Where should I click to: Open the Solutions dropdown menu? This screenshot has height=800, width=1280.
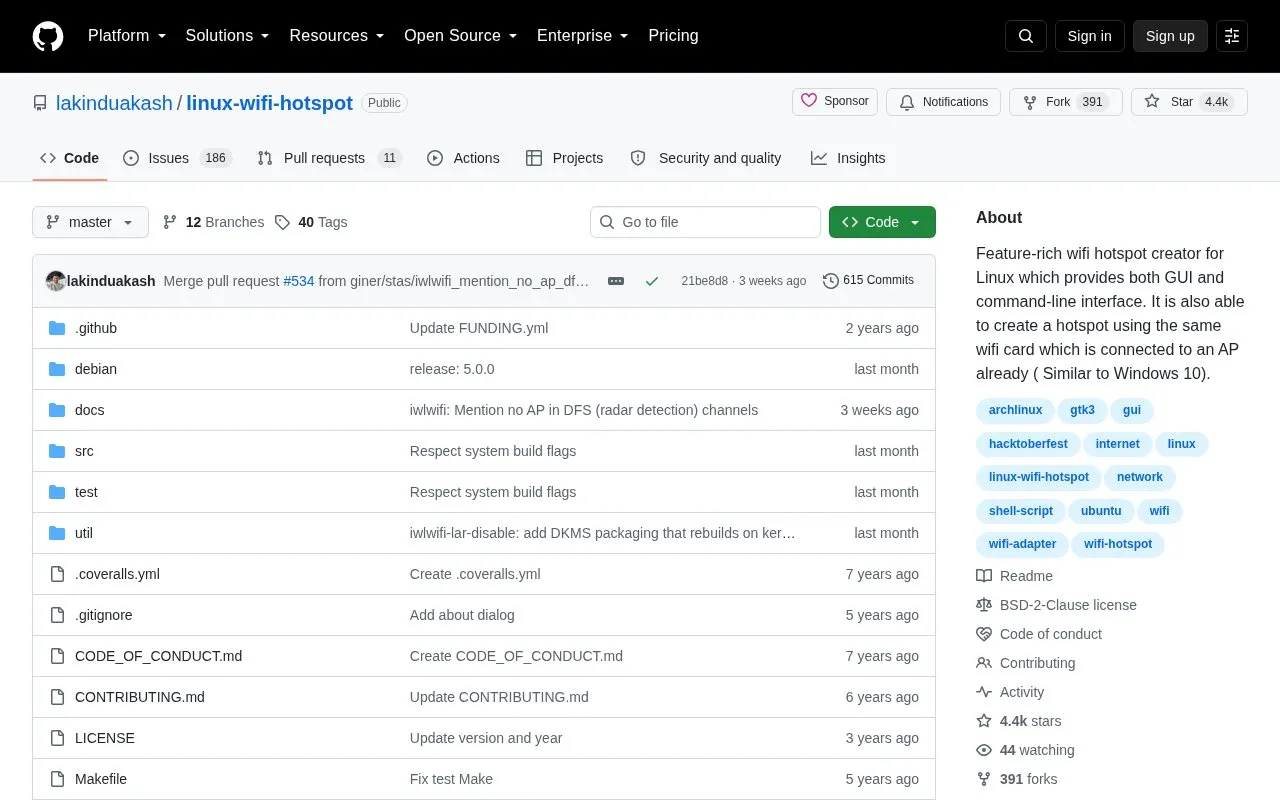tap(228, 36)
